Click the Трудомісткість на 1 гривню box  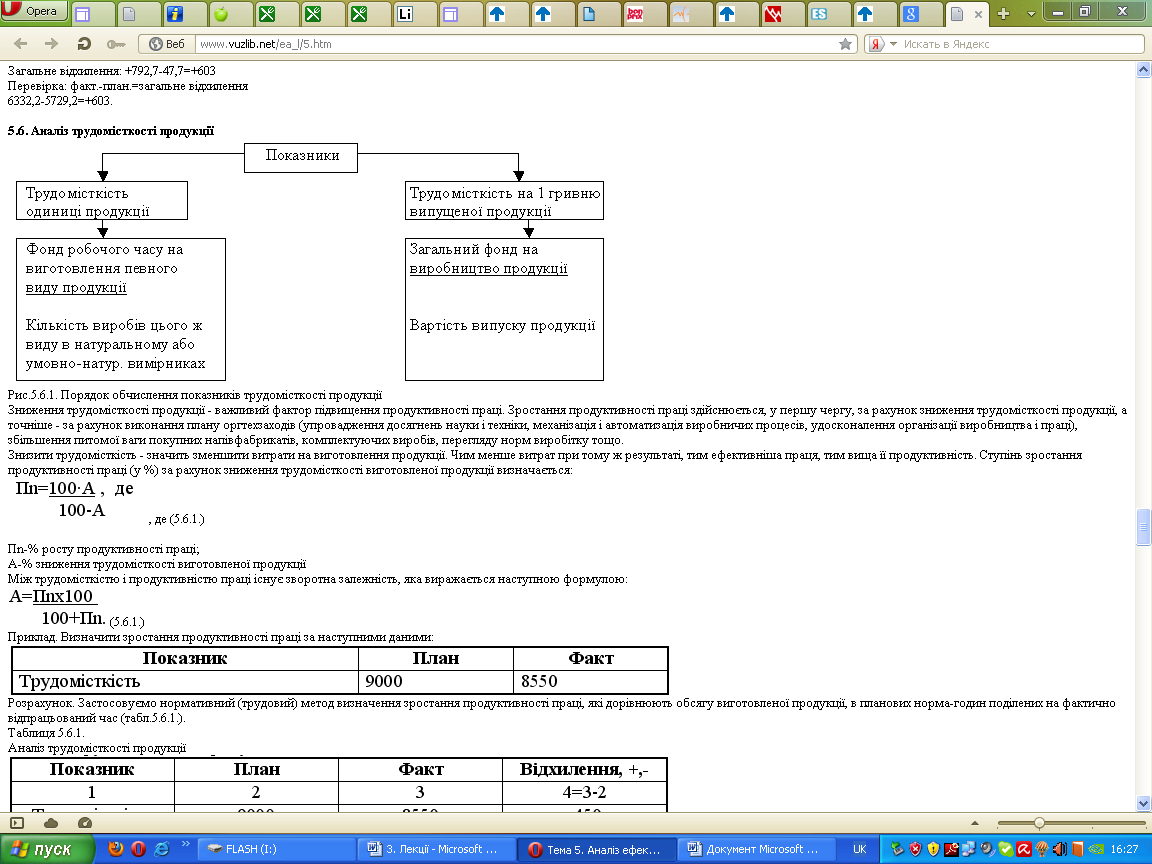pyautogui.click(x=504, y=201)
